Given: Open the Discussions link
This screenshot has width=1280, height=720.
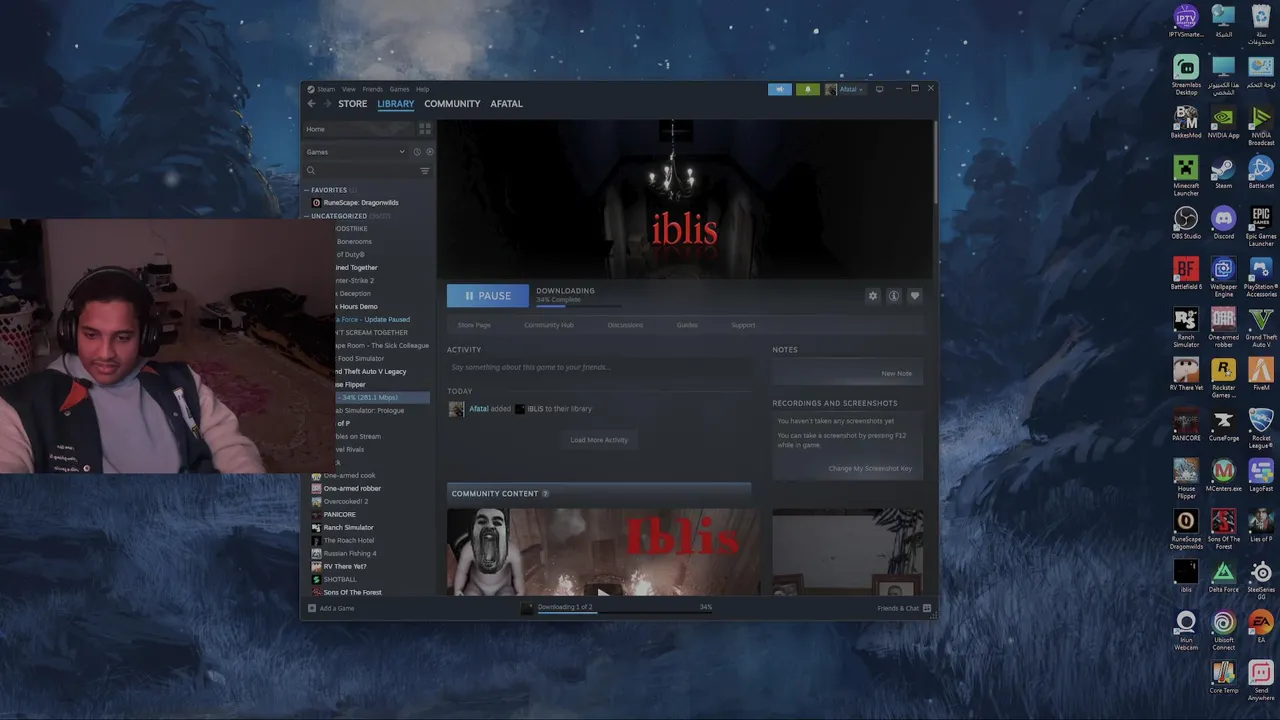Looking at the screenshot, I should (625, 325).
